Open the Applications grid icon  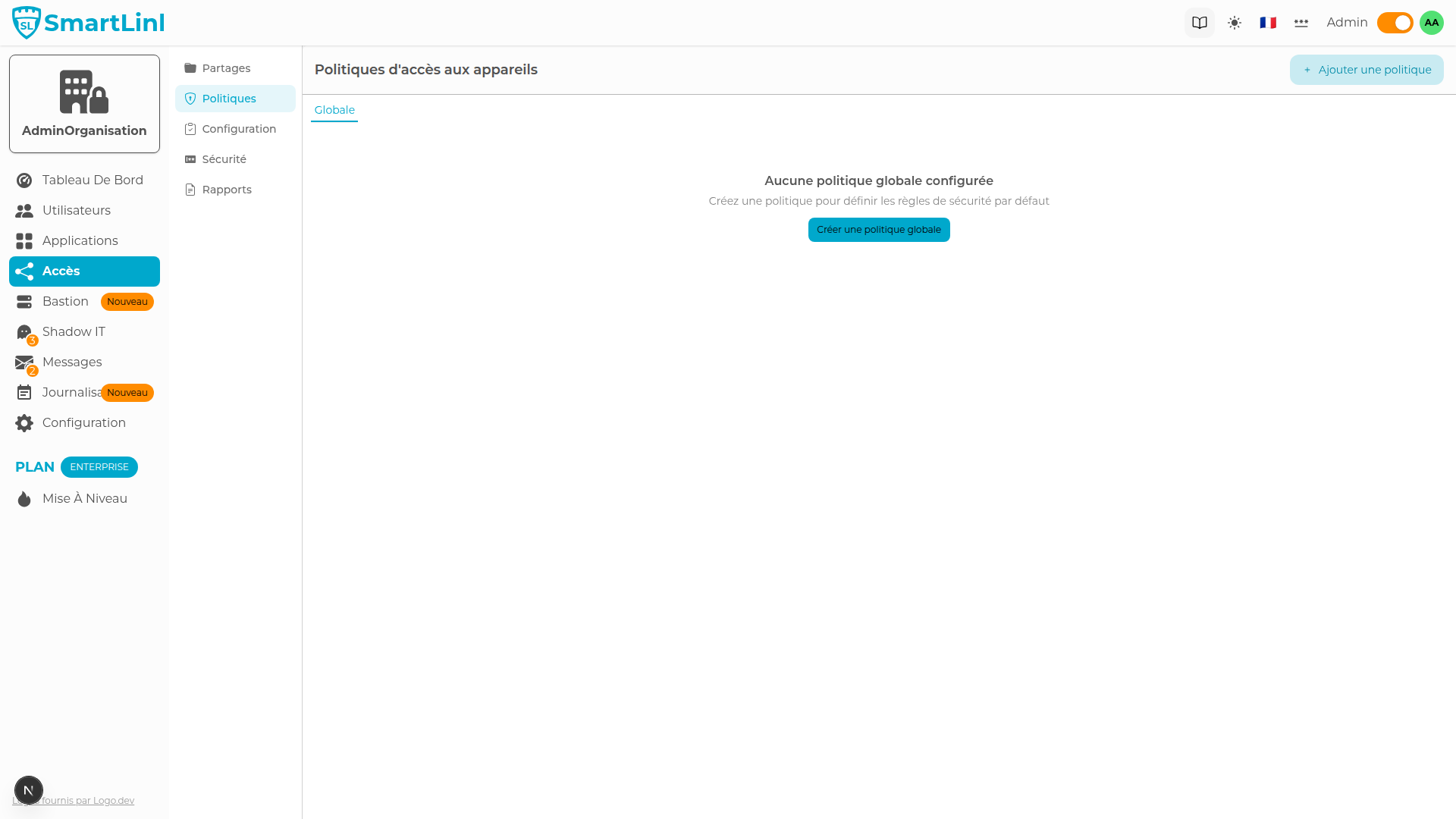pyautogui.click(x=24, y=240)
